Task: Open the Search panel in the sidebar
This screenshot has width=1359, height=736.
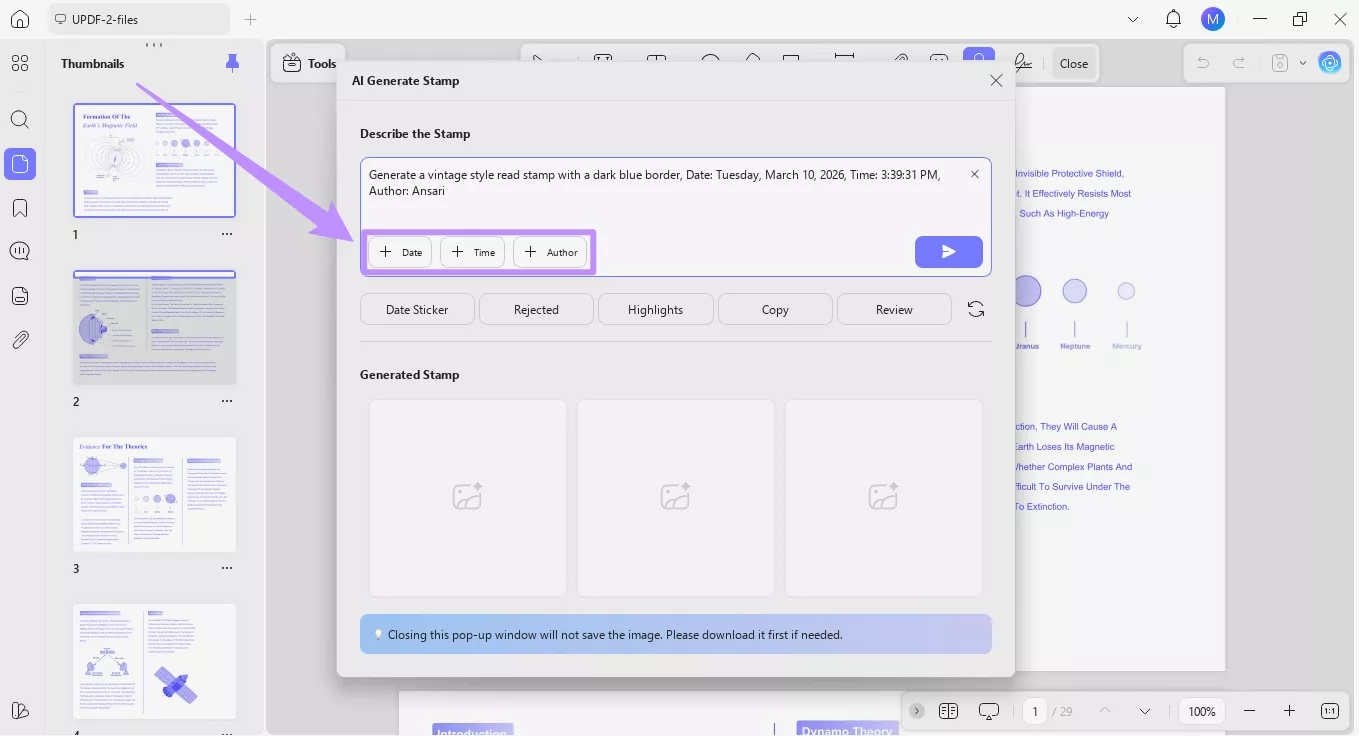Action: (x=20, y=119)
